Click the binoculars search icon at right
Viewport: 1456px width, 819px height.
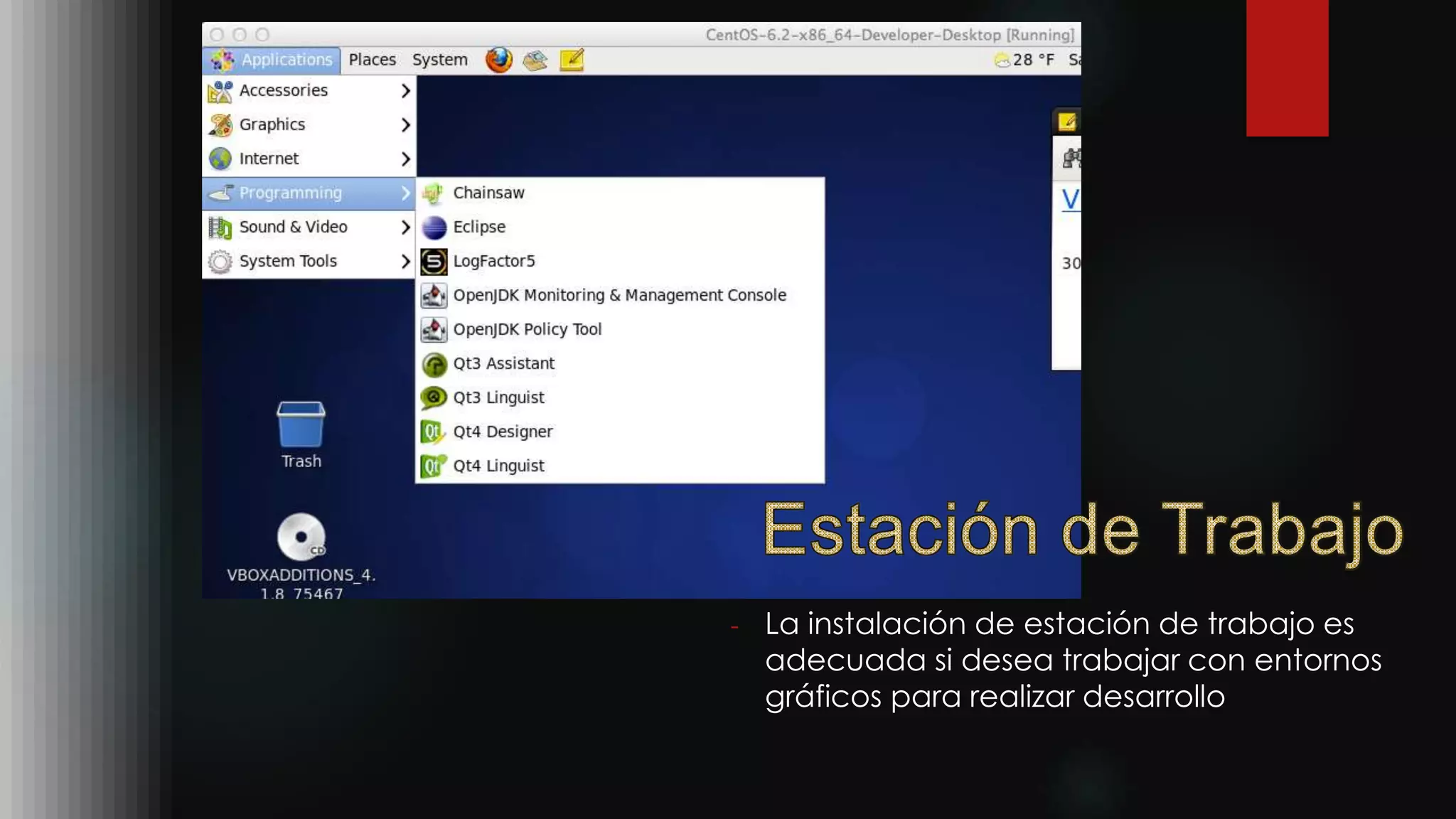1071,158
